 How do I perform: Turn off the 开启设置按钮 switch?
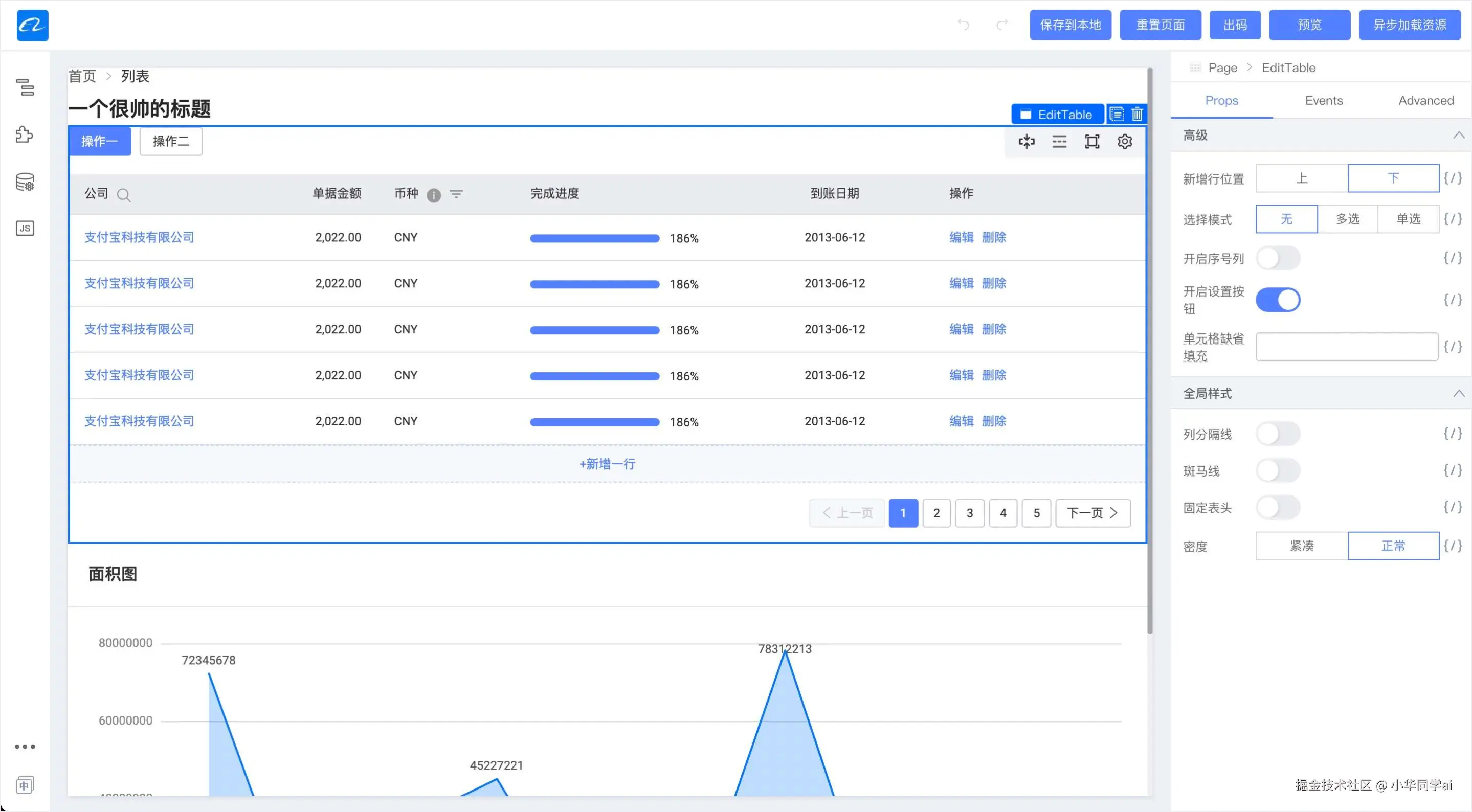1278,300
